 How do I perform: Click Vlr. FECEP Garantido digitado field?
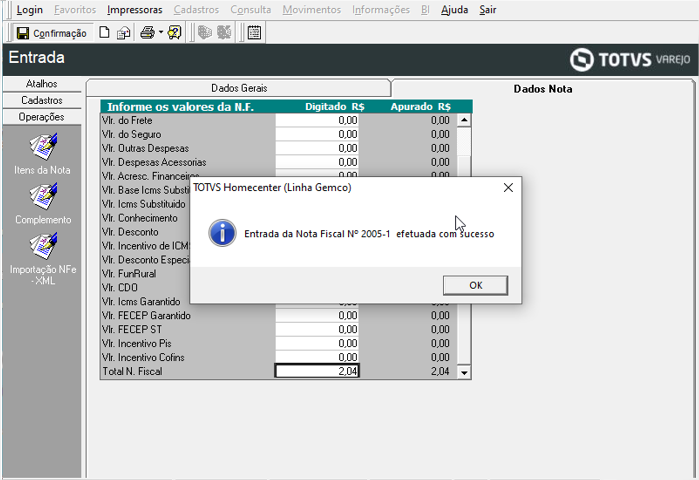tap(317, 315)
